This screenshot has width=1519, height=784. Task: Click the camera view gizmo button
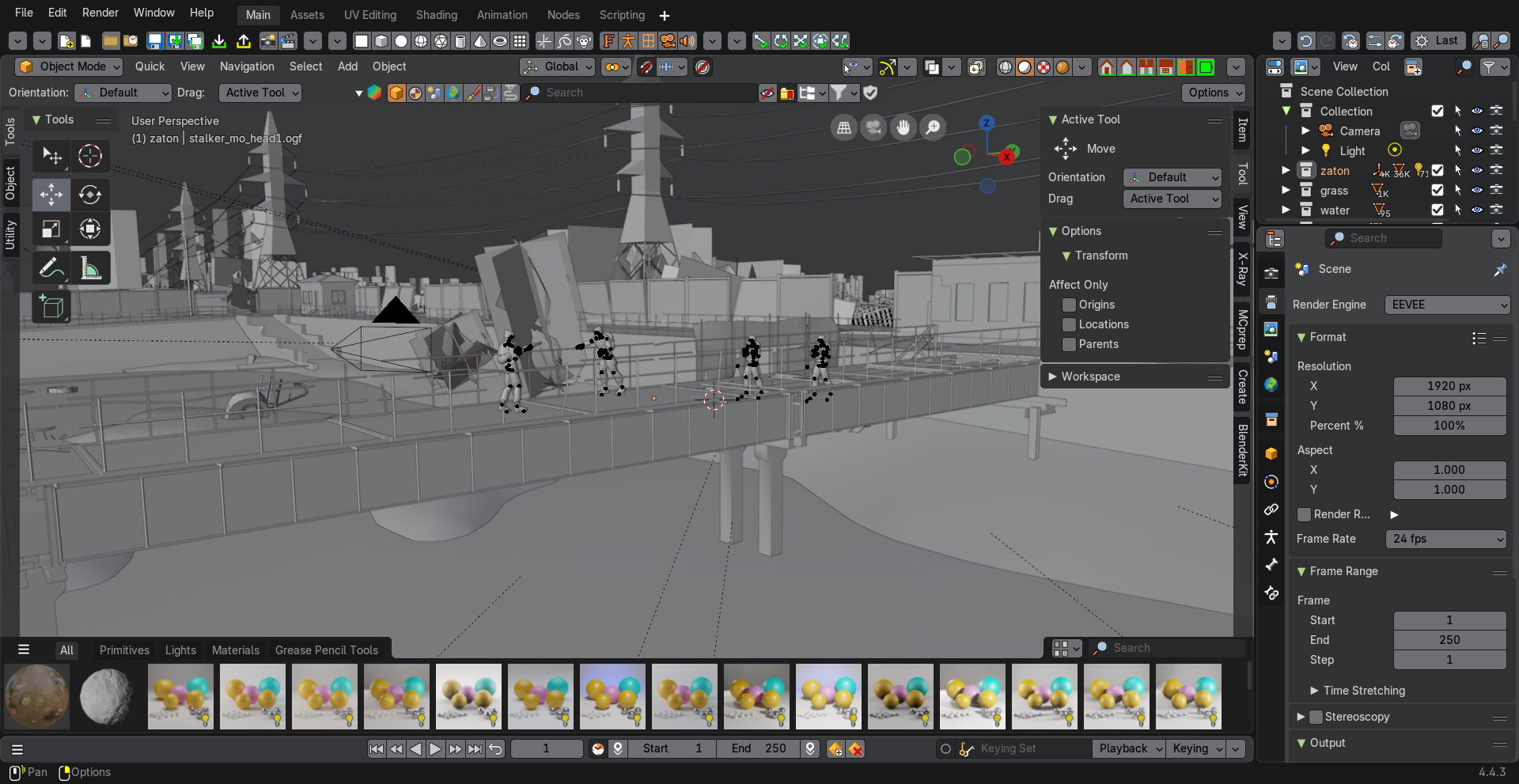tap(873, 127)
